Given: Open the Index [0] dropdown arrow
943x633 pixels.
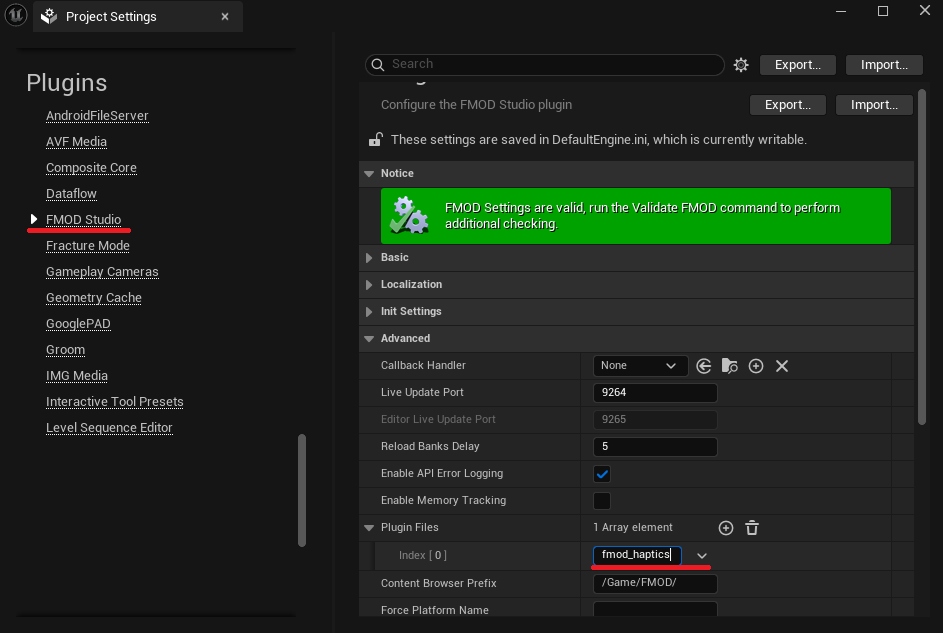Looking at the screenshot, I should pos(701,555).
